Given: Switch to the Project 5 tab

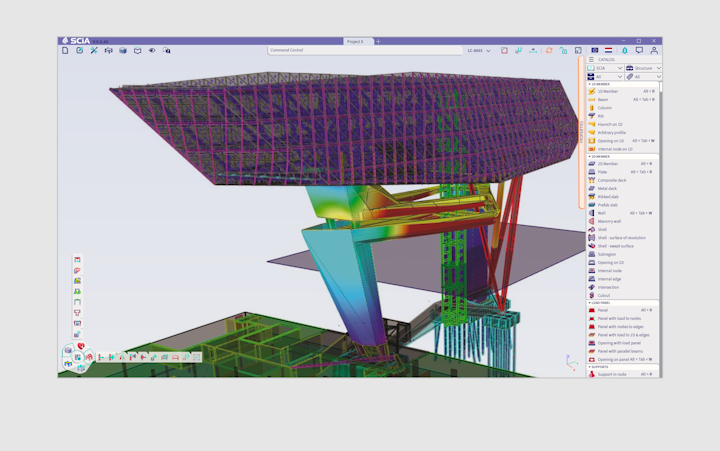Looking at the screenshot, I should pos(355,41).
